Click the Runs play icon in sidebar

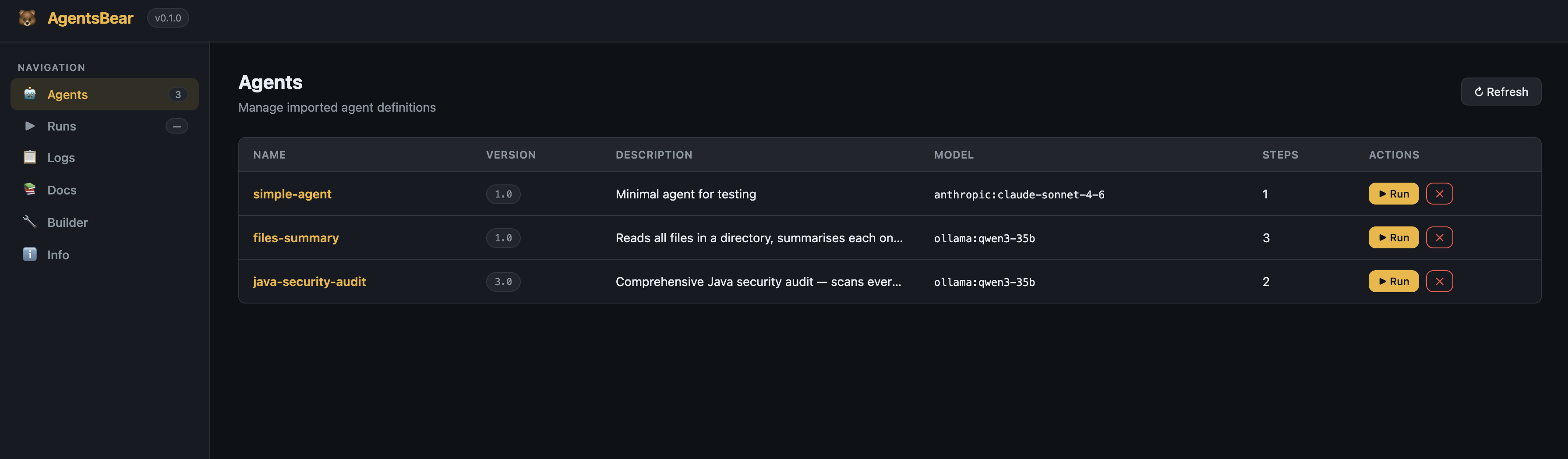tap(30, 126)
